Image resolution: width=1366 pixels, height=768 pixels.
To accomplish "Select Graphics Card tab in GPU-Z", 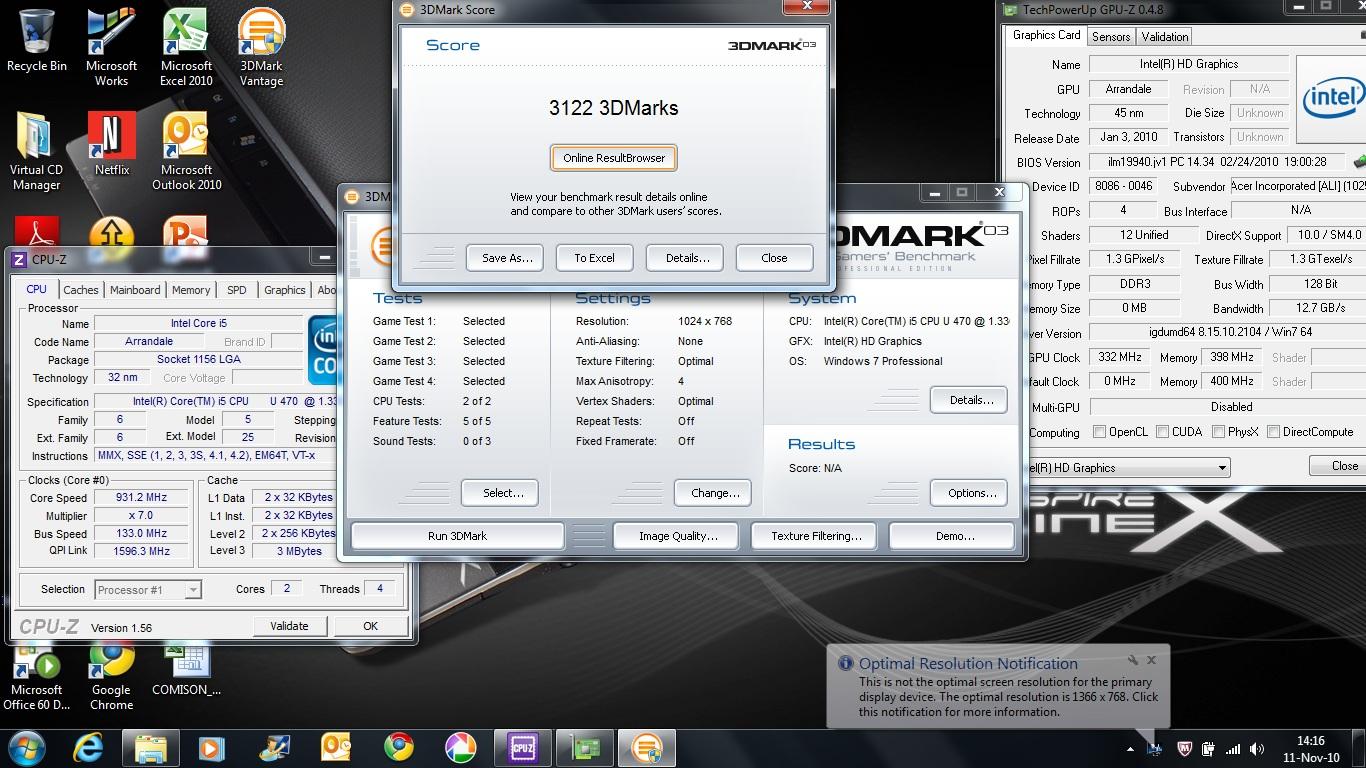I will point(1046,35).
